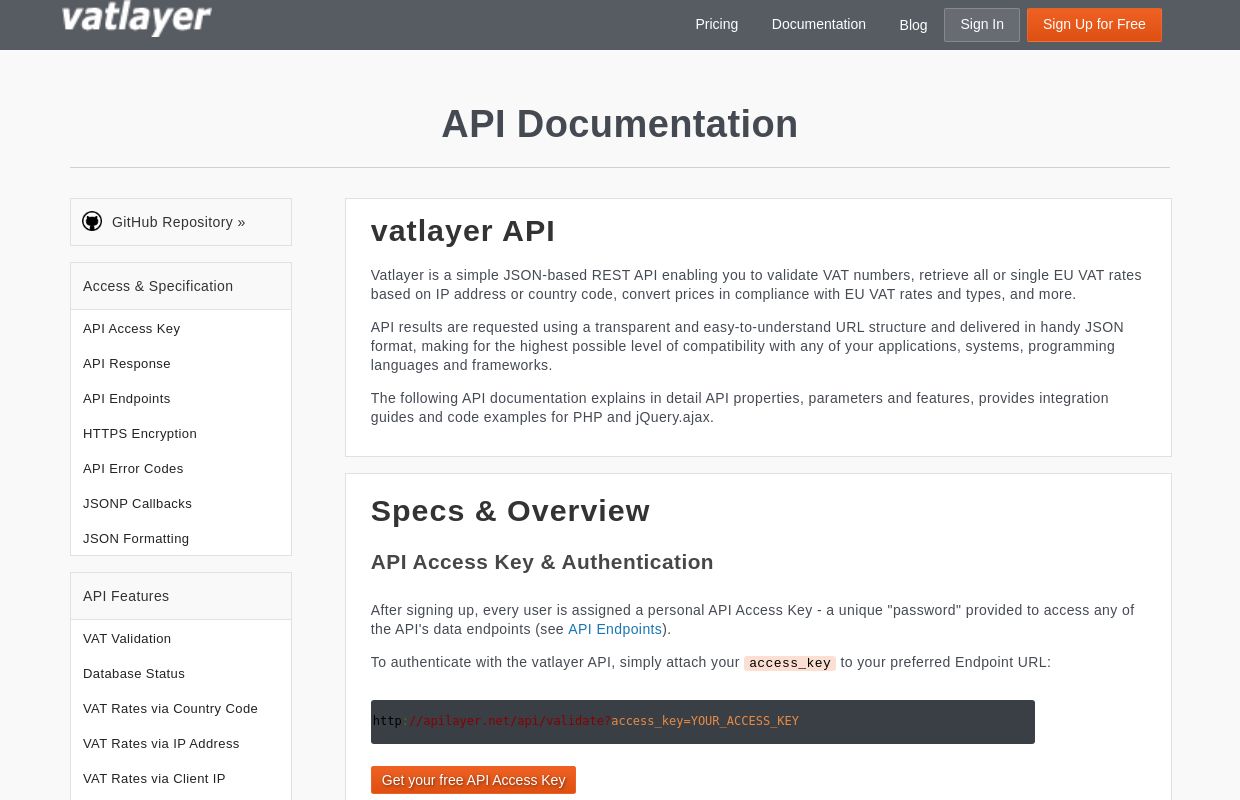Open Documentation in top navigation
Image resolution: width=1240 pixels, height=800 pixels.
819,24
